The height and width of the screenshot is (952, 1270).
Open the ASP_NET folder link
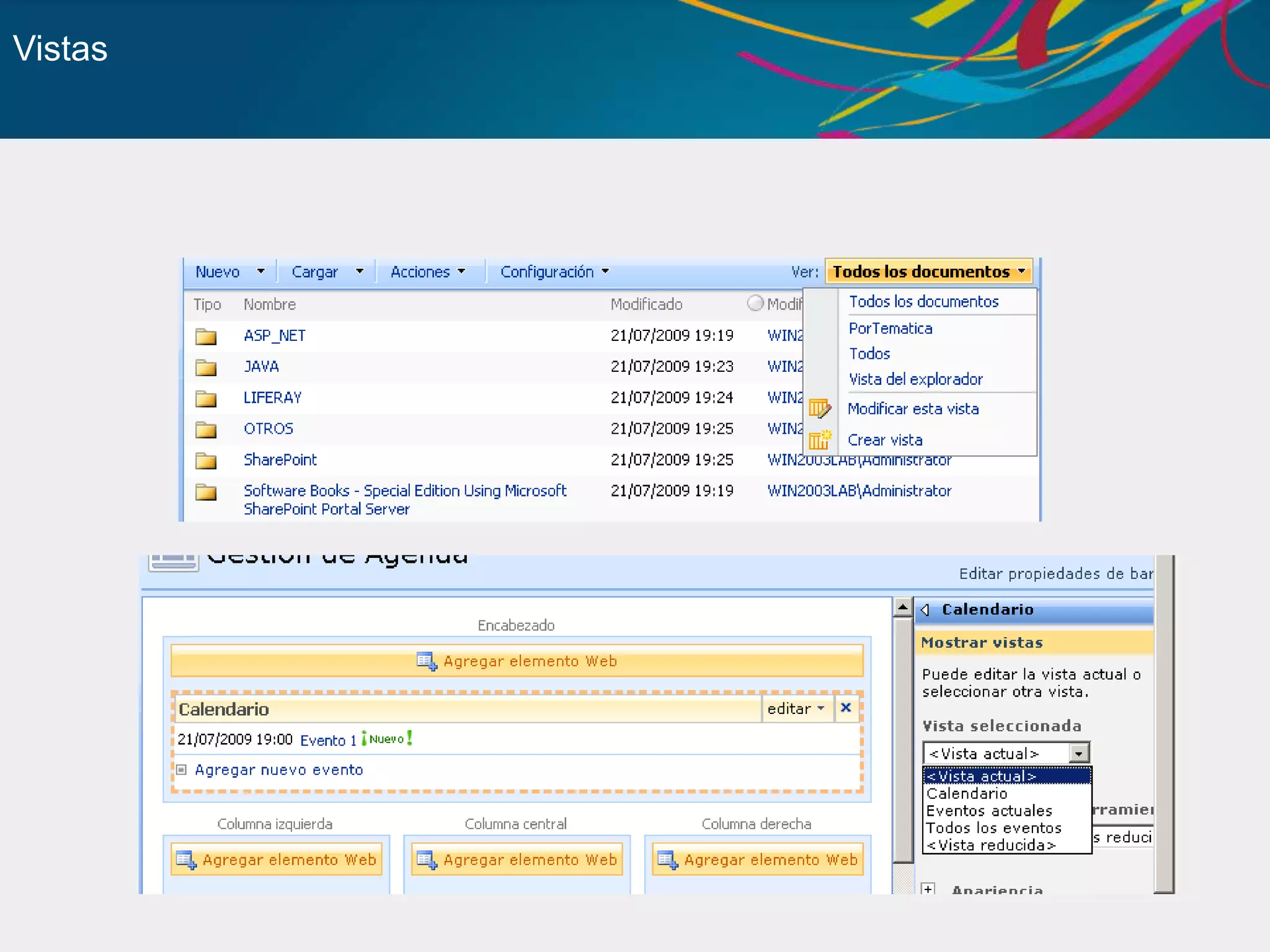(x=274, y=336)
